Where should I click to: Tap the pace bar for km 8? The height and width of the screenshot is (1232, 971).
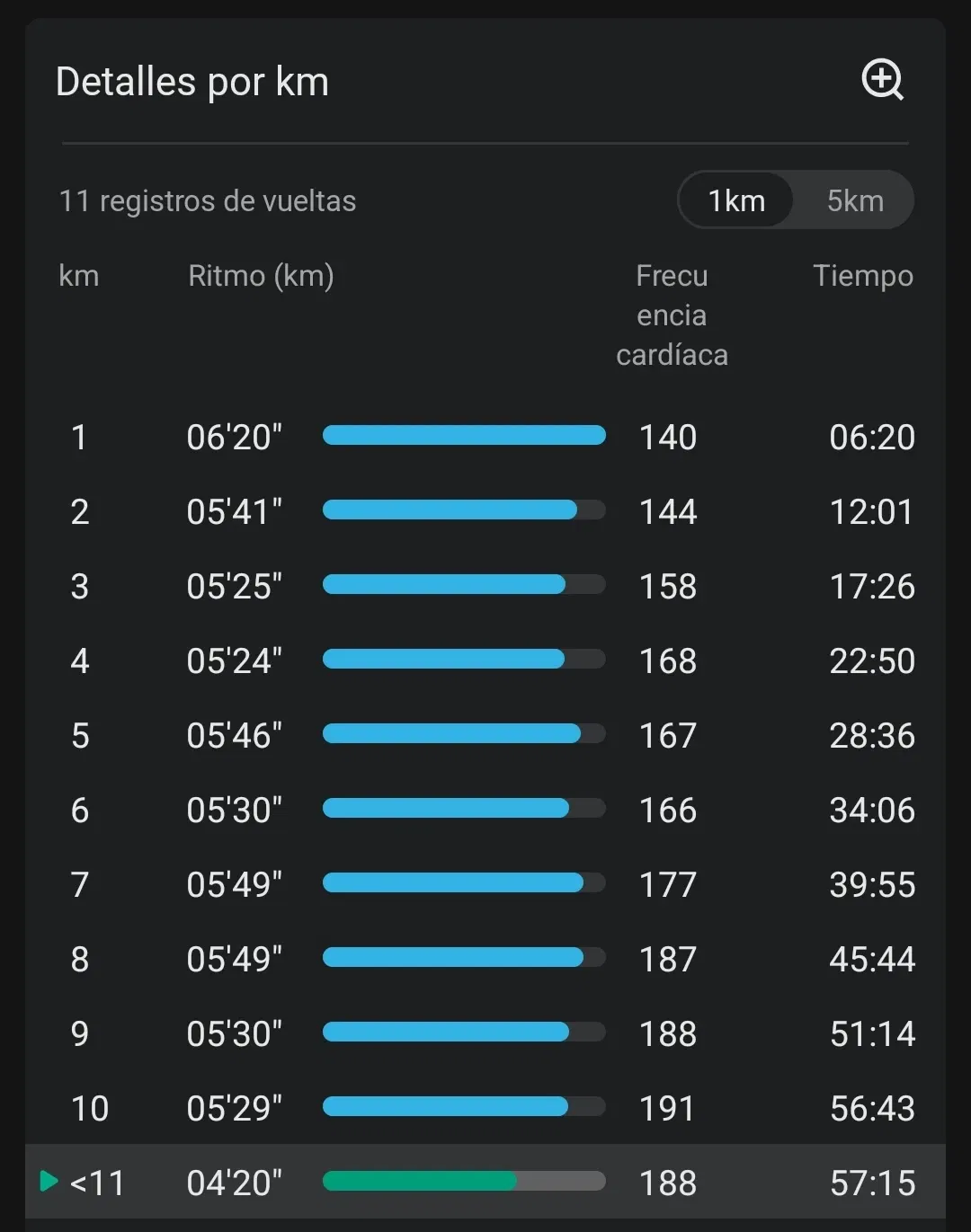point(464,957)
